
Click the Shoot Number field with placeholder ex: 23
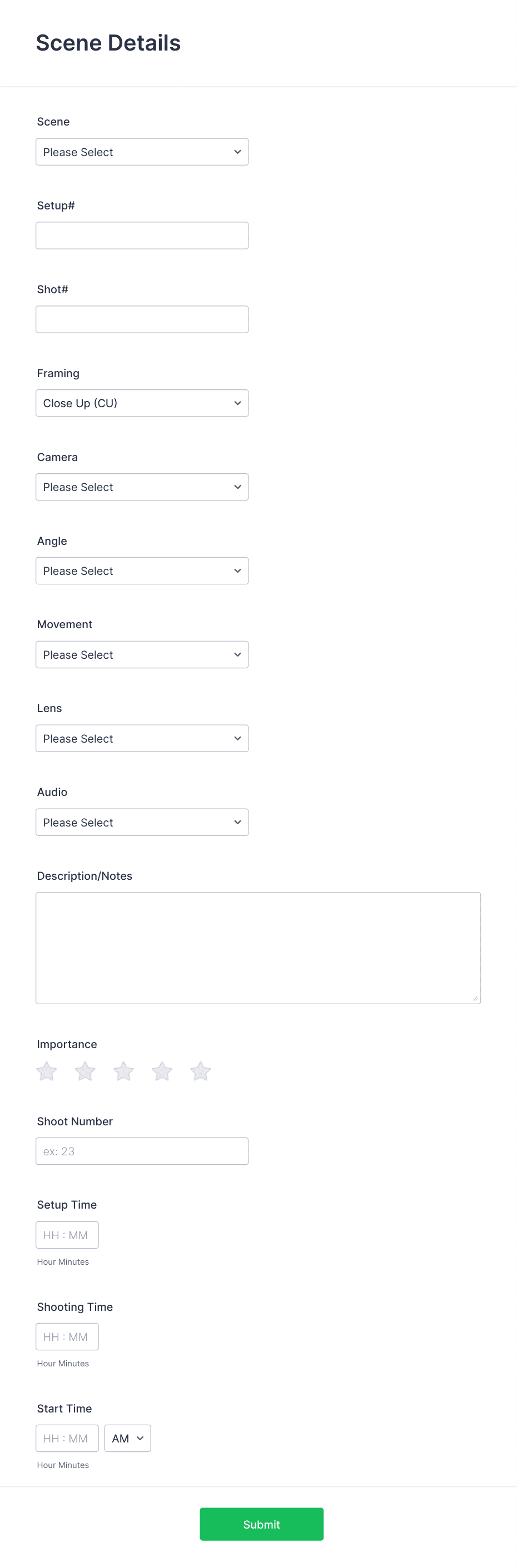142,1150
